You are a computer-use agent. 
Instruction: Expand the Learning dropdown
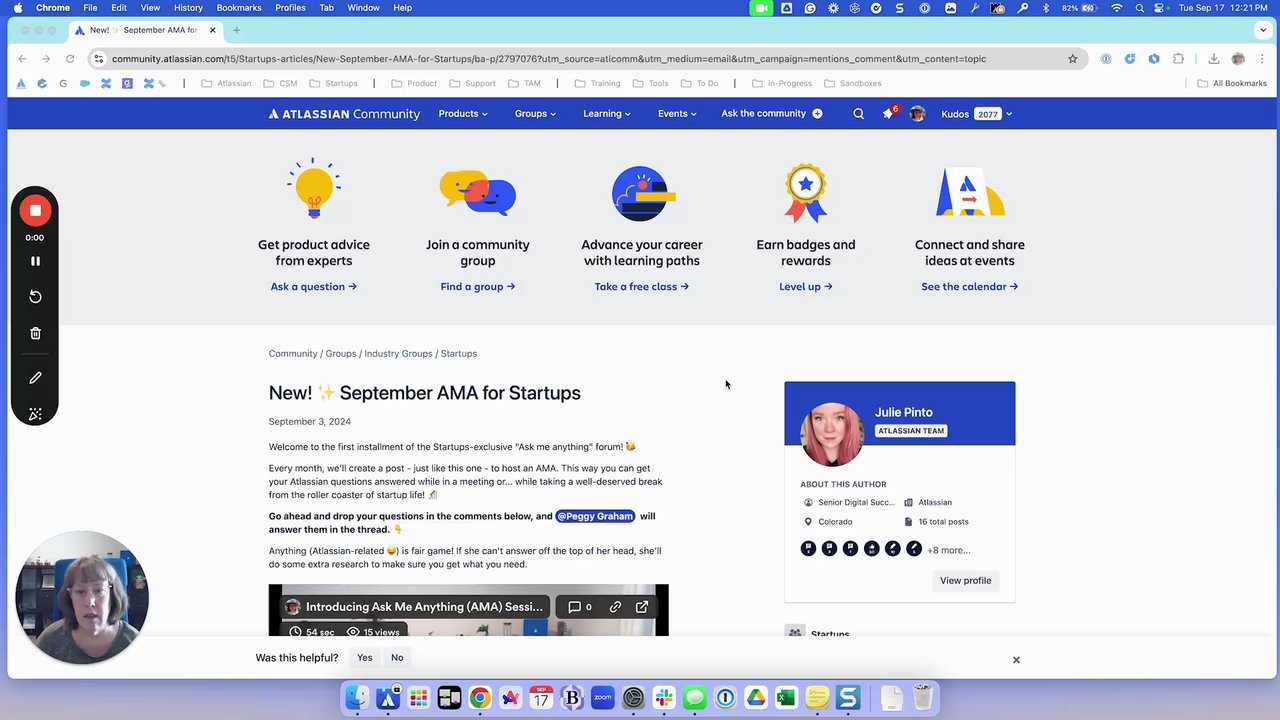point(607,114)
